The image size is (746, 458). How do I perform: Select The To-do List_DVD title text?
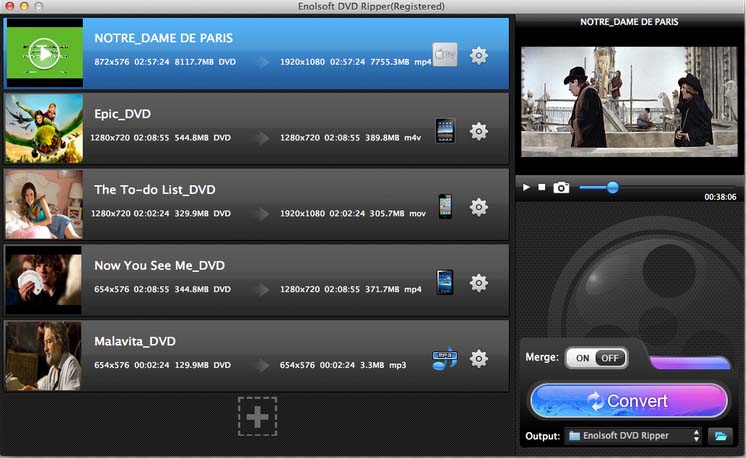click(155, 190)
